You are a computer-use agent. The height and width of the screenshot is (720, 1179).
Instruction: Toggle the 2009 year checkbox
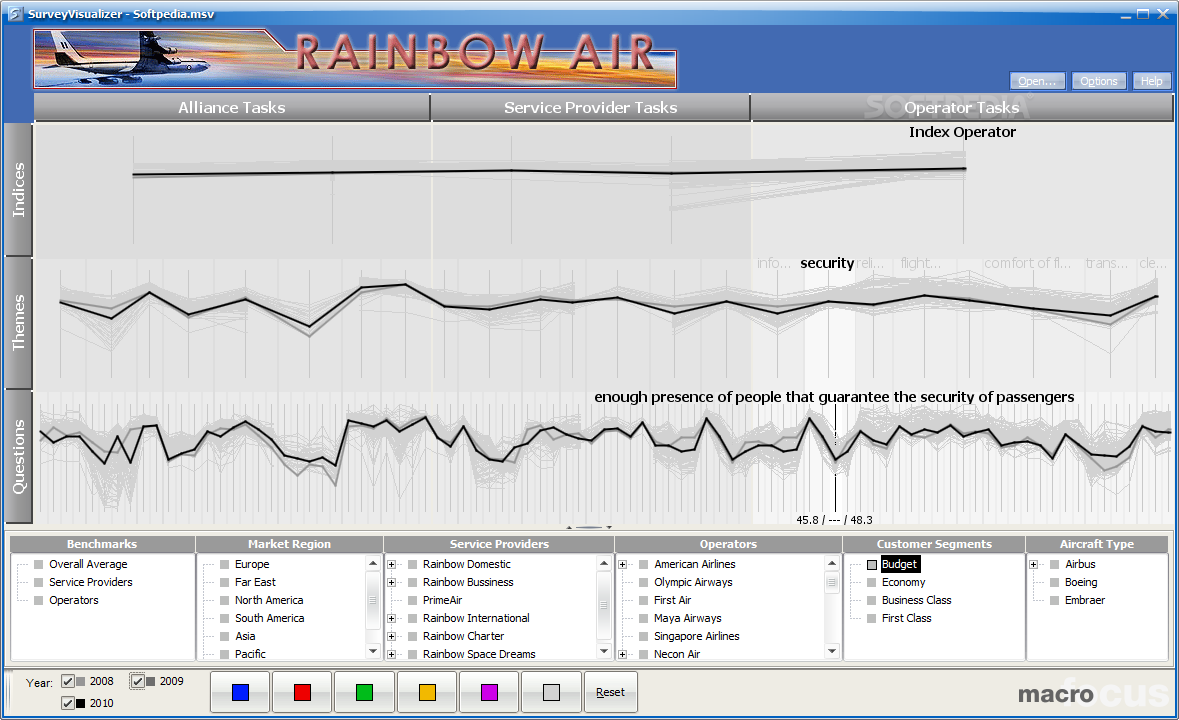point(138,682)
